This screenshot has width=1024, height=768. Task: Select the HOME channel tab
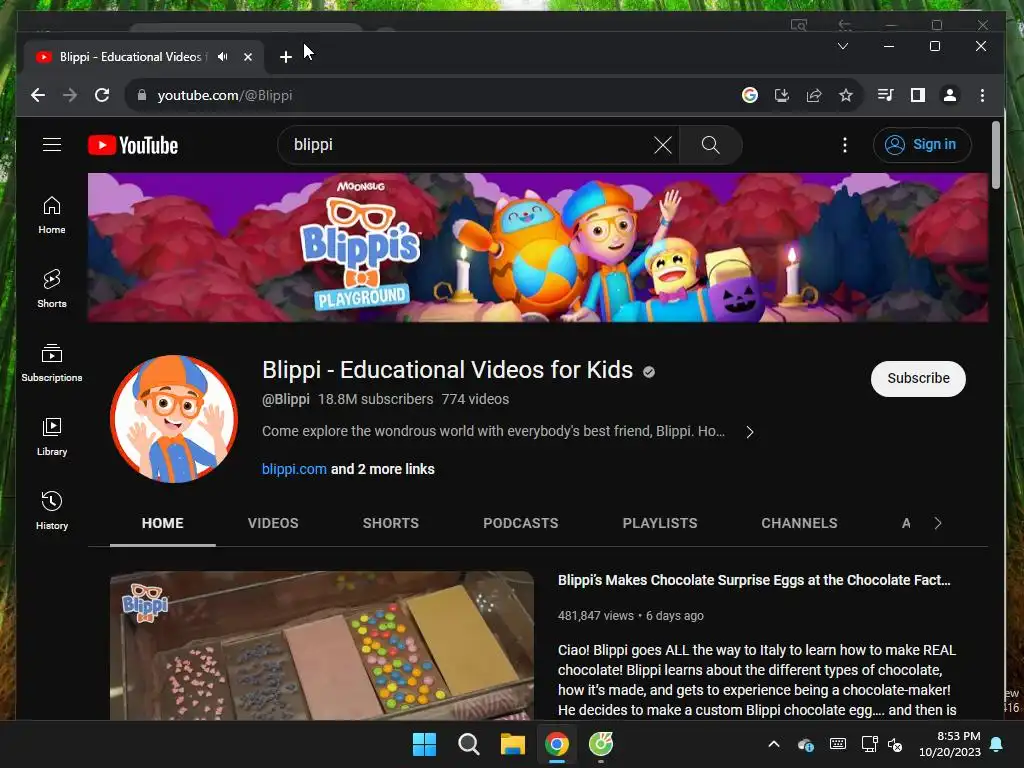163,523
